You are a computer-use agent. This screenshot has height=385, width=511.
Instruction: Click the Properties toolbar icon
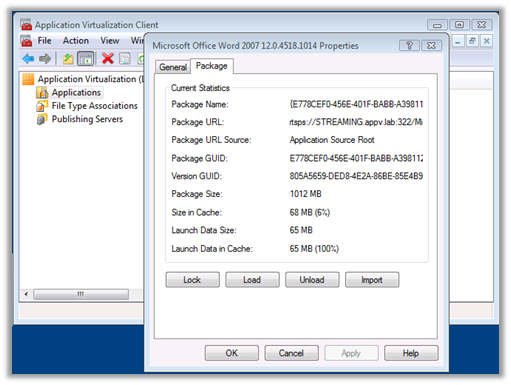pyautogui.click(x=125, y=59)
